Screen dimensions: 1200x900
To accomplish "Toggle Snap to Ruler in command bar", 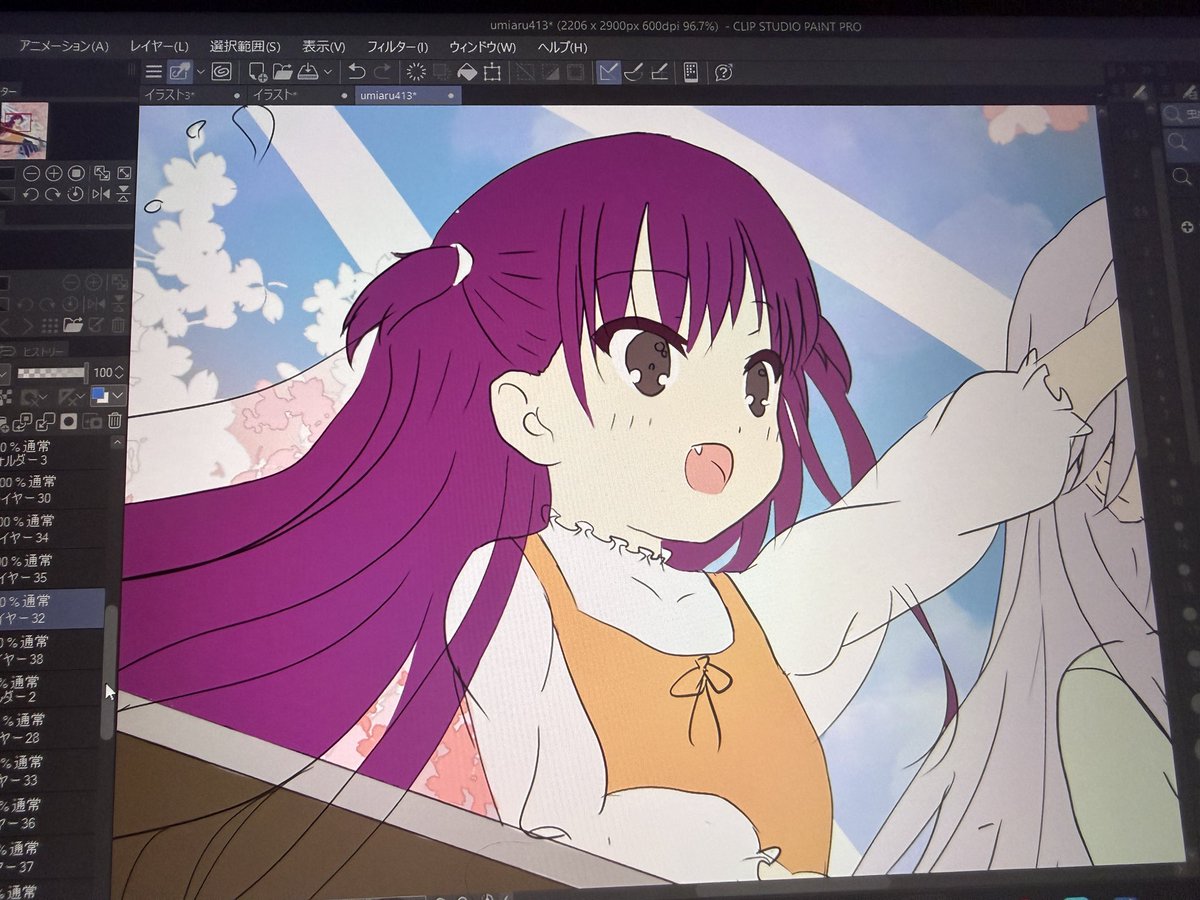I will tap(608, 72).
